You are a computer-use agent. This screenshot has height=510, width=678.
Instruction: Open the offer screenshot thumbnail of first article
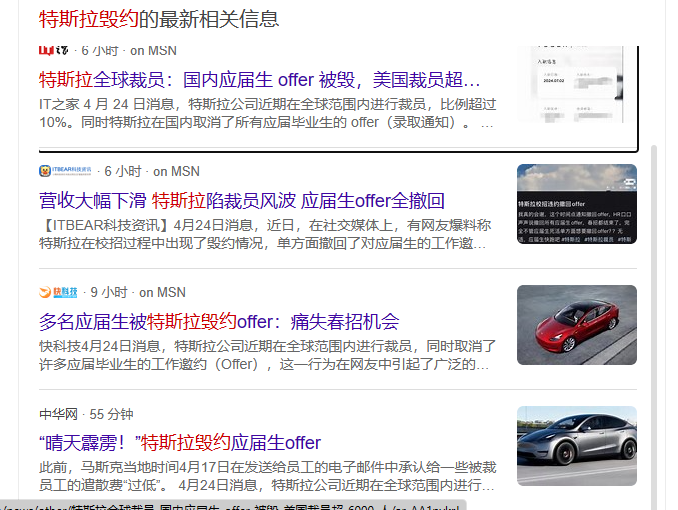577,84
